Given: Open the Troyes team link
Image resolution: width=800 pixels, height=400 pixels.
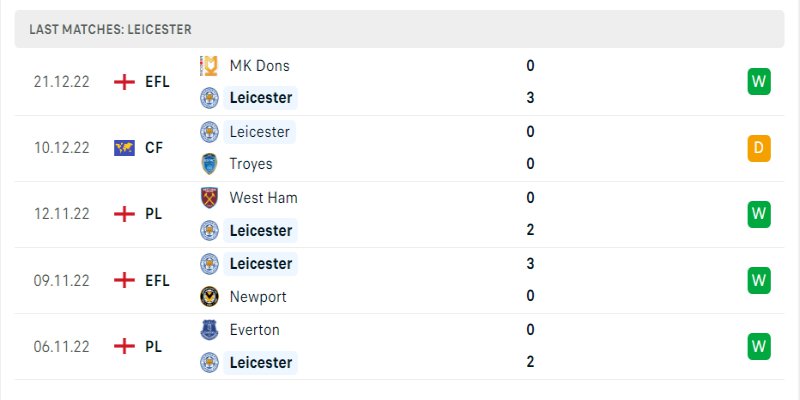Looking at the screenshot, I should click(x=250, y=164).
